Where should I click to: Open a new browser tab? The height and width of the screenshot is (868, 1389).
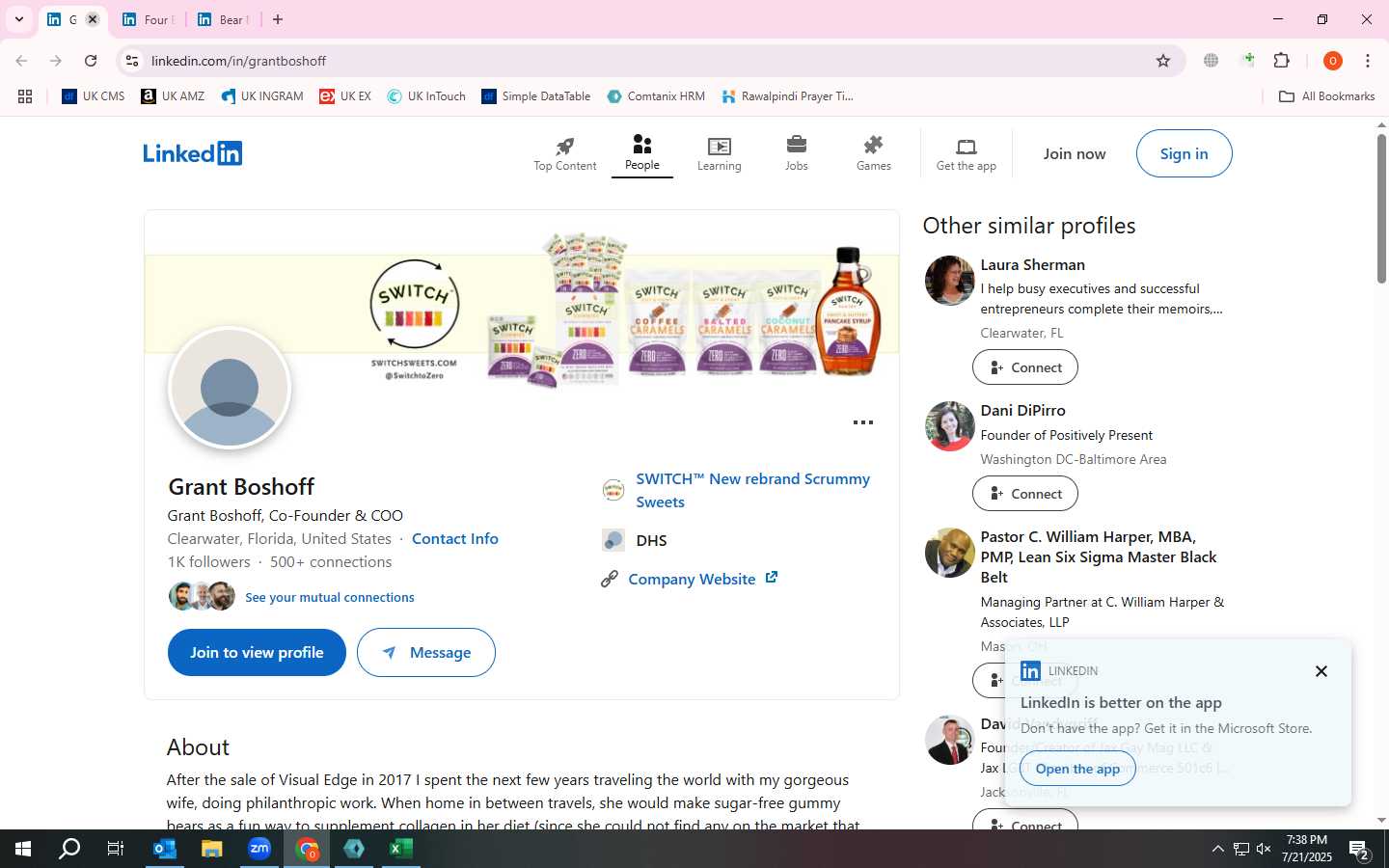pyautogui.click(x=278, y=19)
